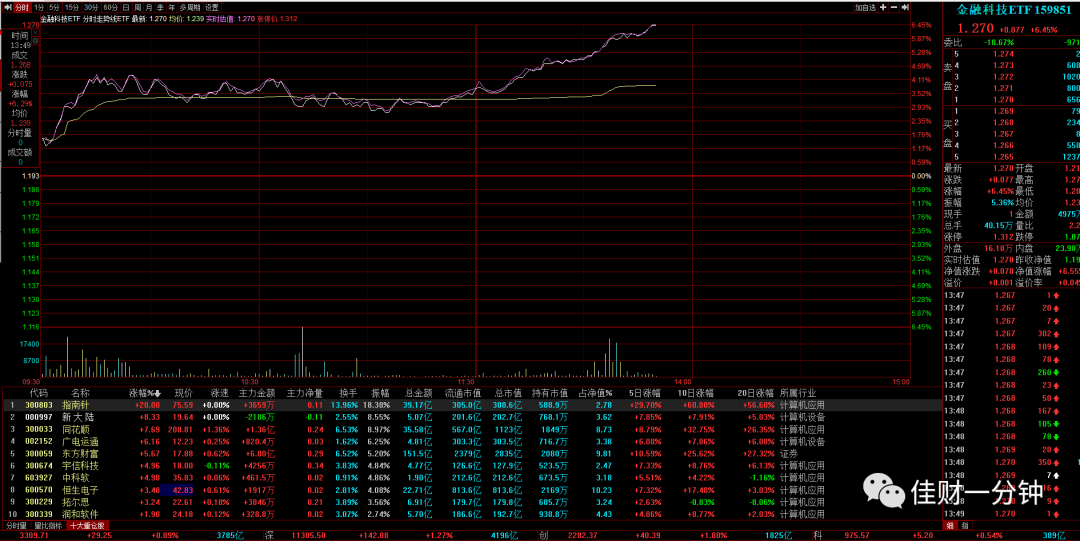Open 同花顺 stock row
Image resolution: width=1080 pixels, height=541 pixels.
click(x=413, y=429)
